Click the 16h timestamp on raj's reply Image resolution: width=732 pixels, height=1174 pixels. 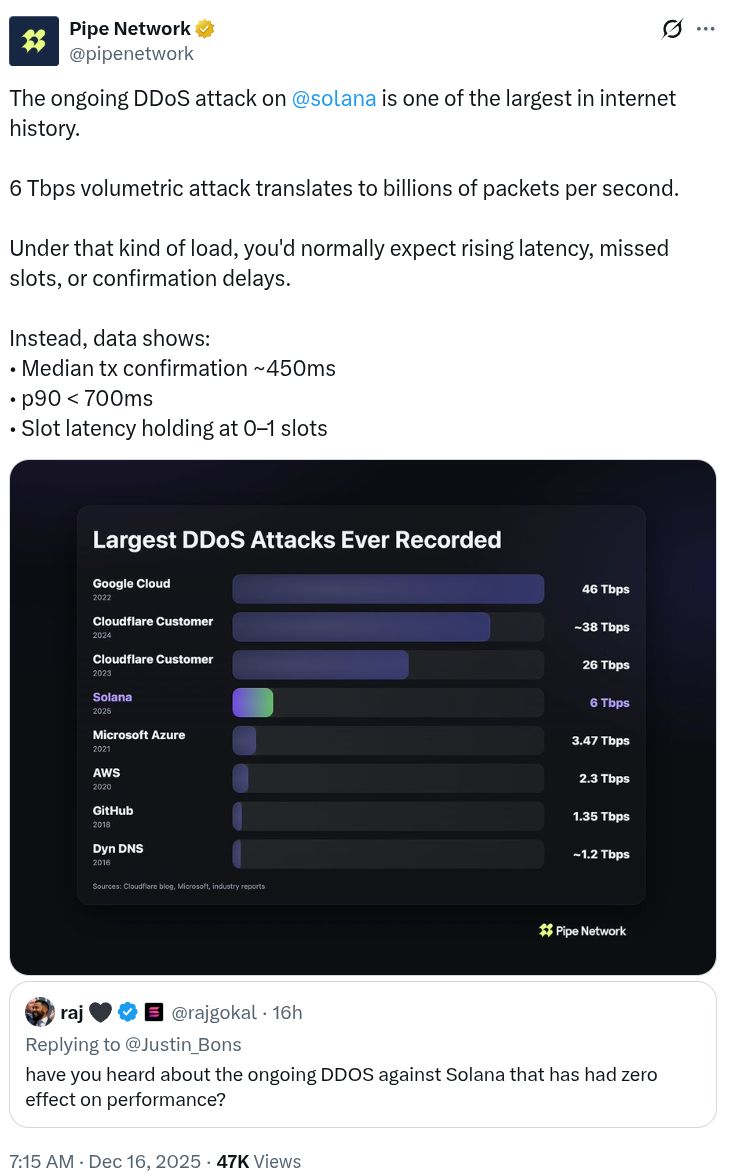coord(287,1012)
